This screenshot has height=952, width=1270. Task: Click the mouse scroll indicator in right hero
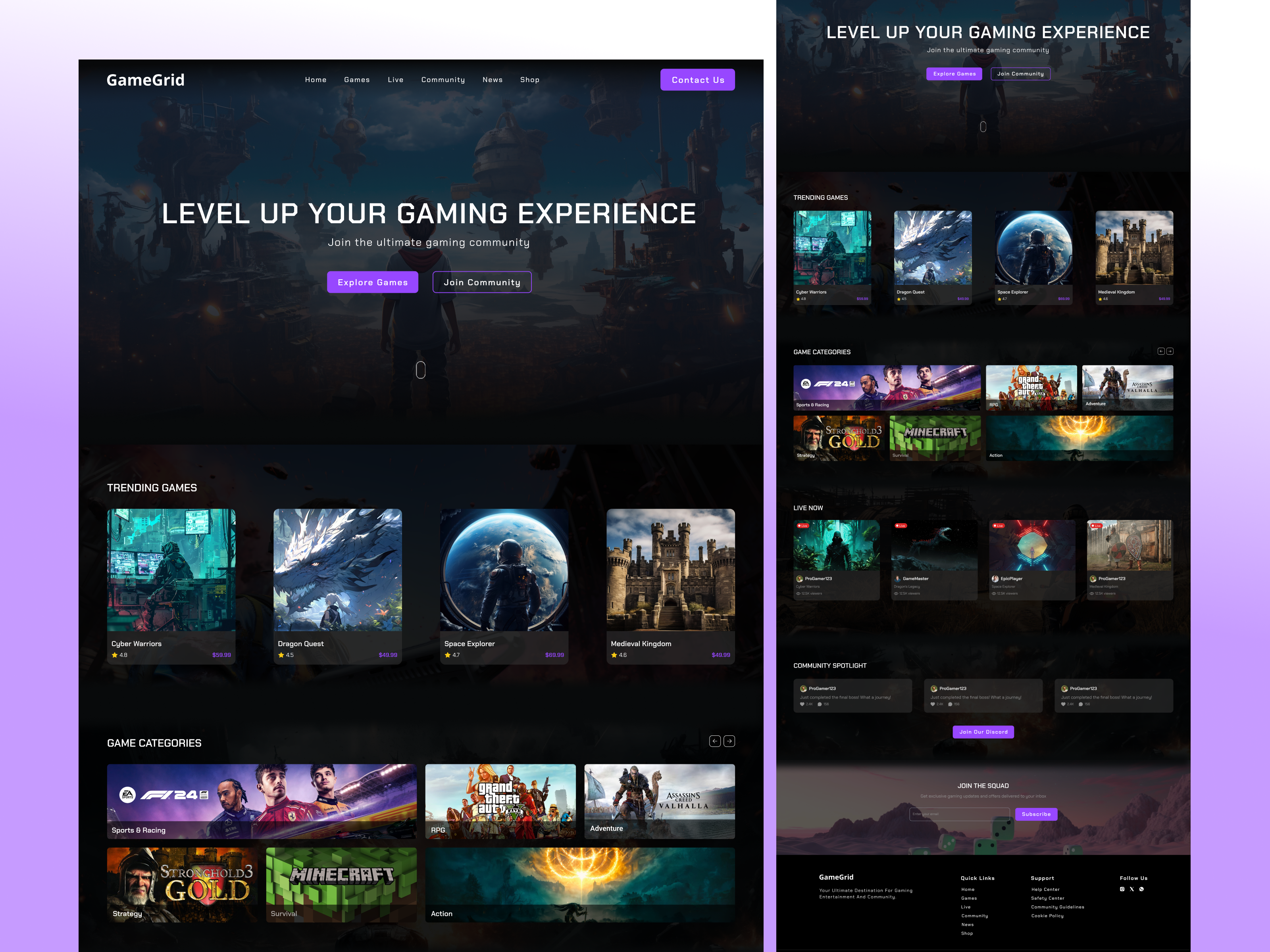coord(983,127)
